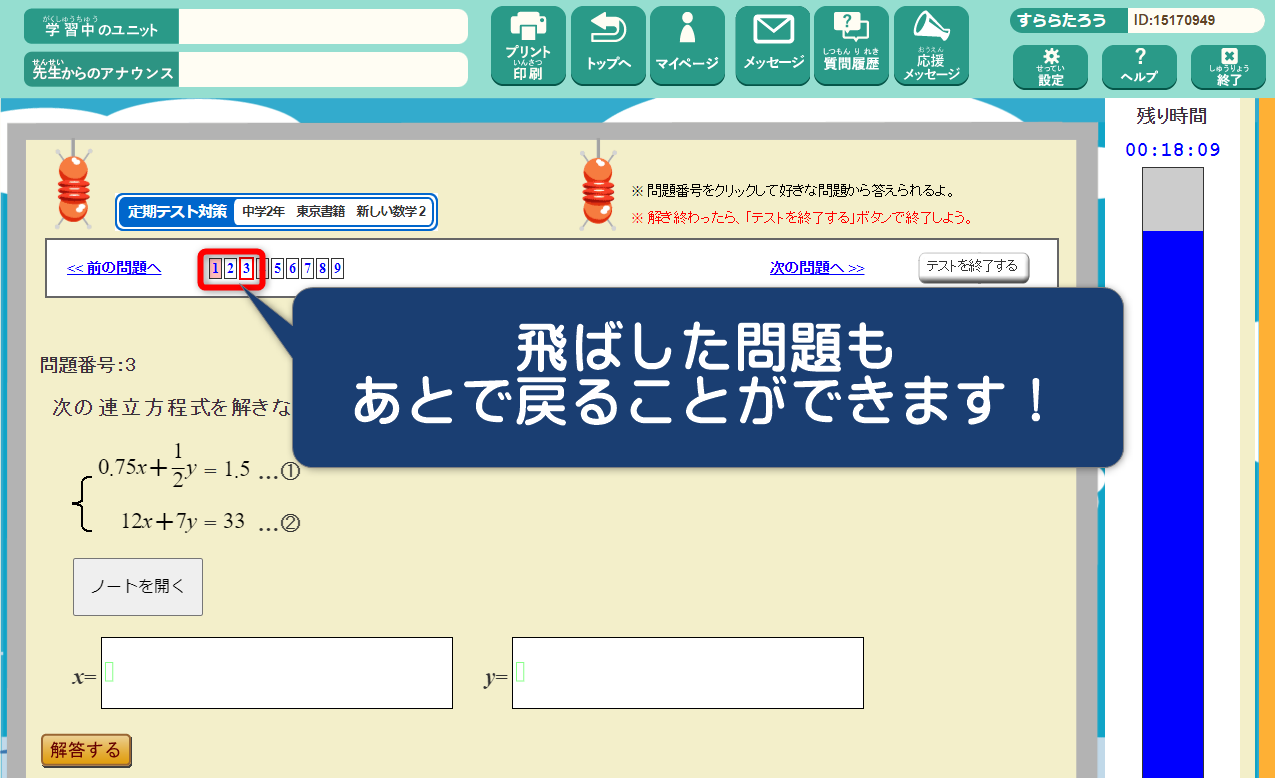Click the ID:15170949 text
Image resolution: width=1275 pixels, height=778 pixels.
coord(1175,20)
